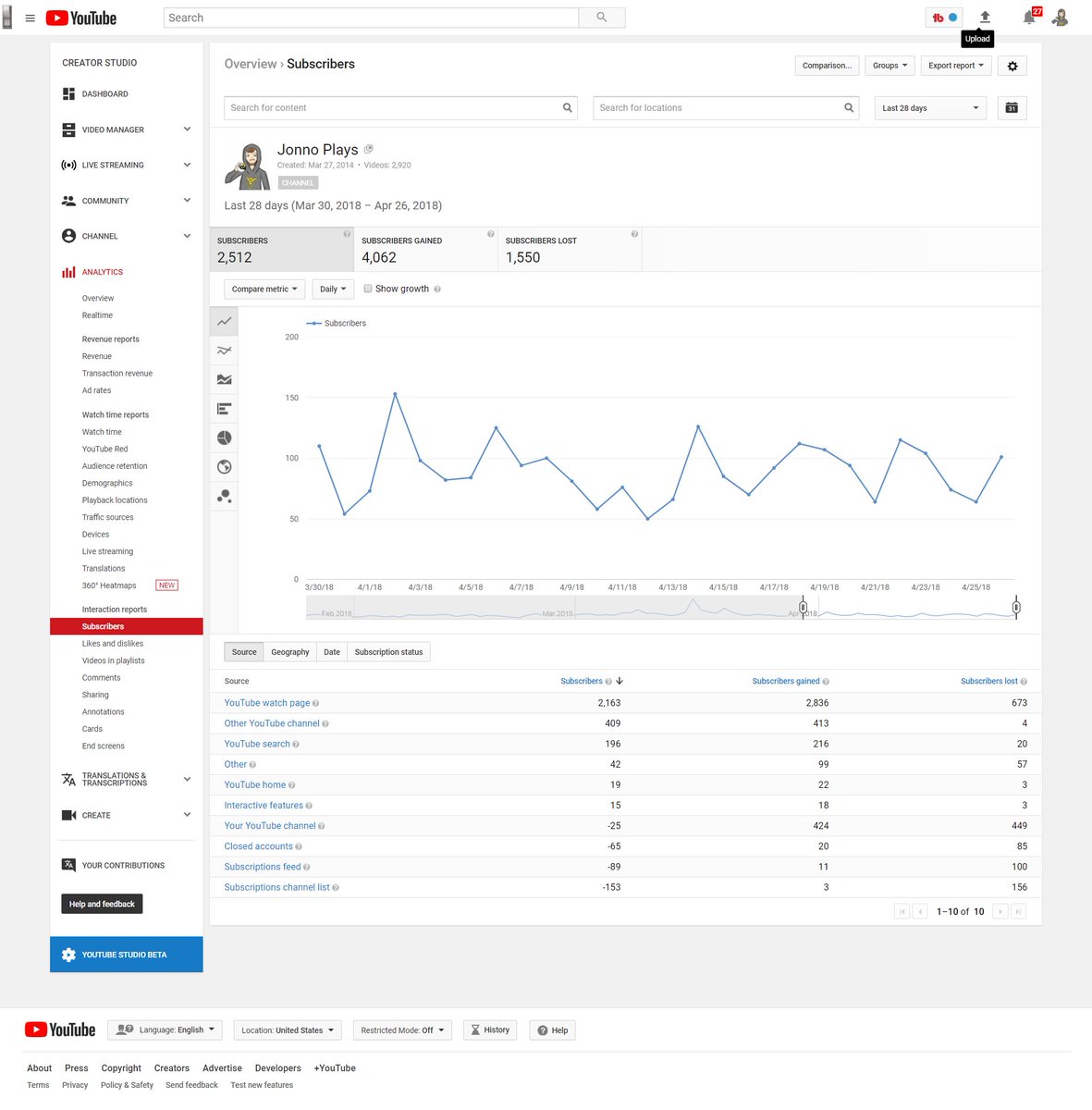Click the channel link icon beside Jonno Plays
The width and height of the screenshot is (1092, 1110).
pyautogui.click(x=368, y=149)
